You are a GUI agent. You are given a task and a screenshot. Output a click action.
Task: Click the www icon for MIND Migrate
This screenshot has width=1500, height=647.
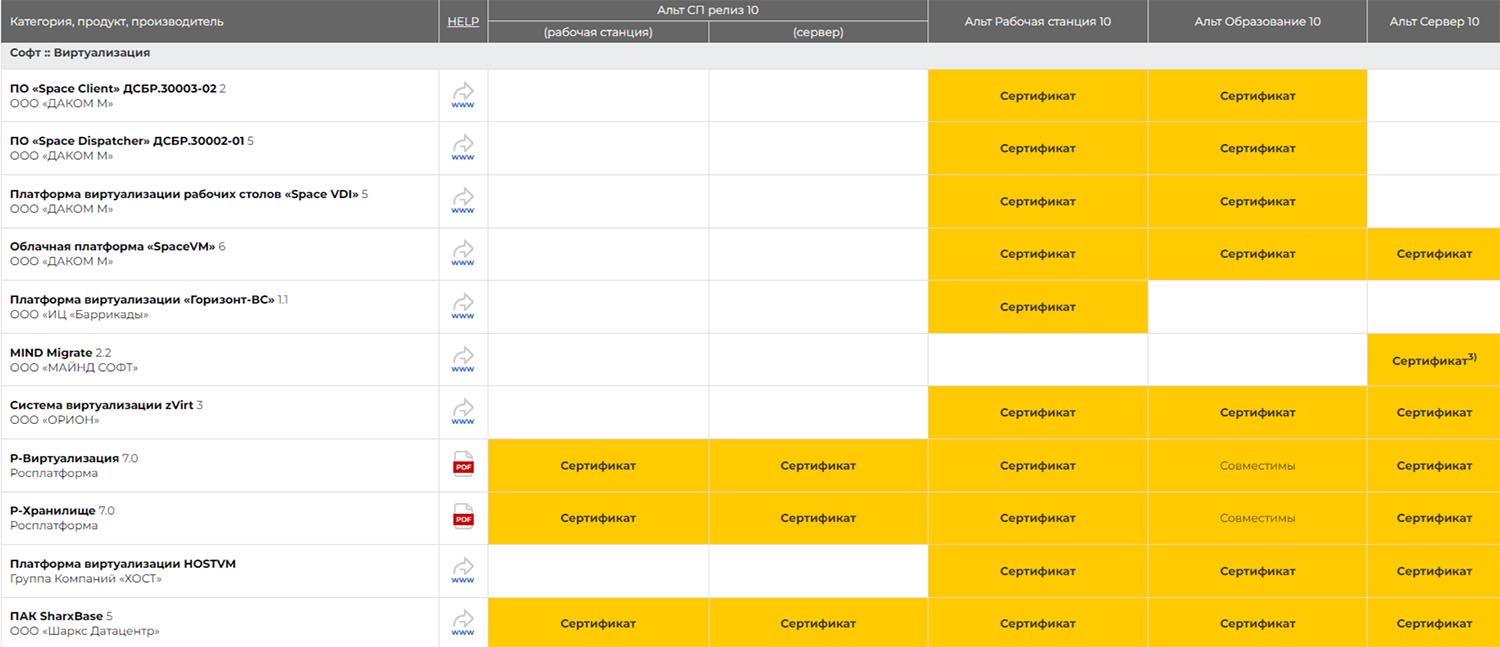(x=463, y=360)
